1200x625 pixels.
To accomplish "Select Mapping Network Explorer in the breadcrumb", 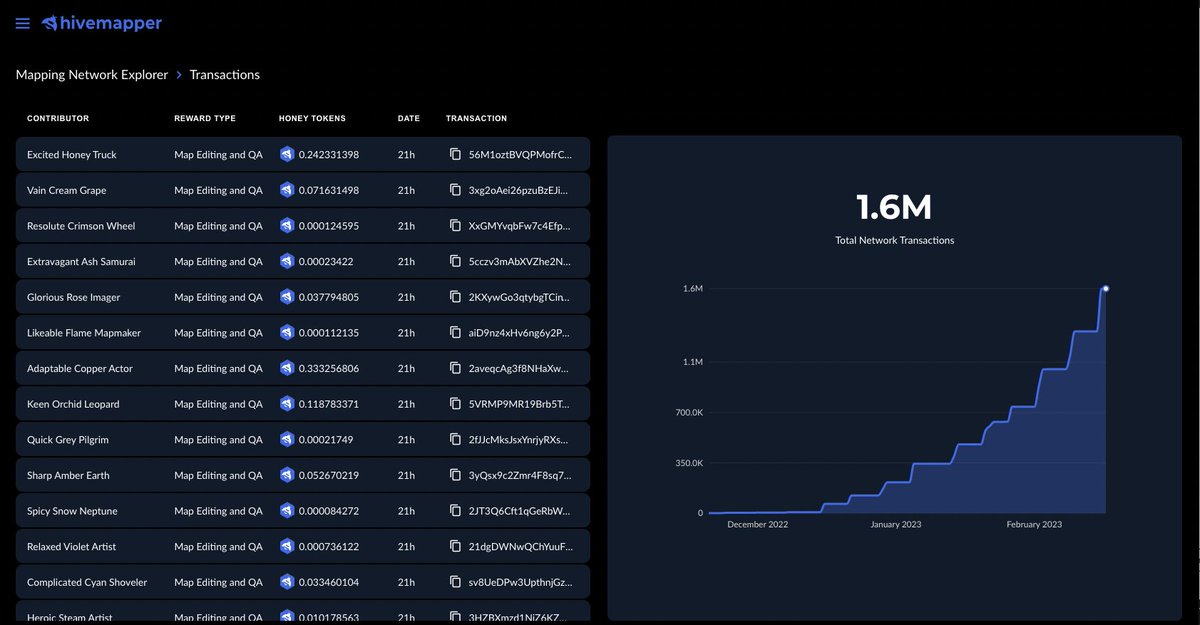I will click(x=91, y=74).
